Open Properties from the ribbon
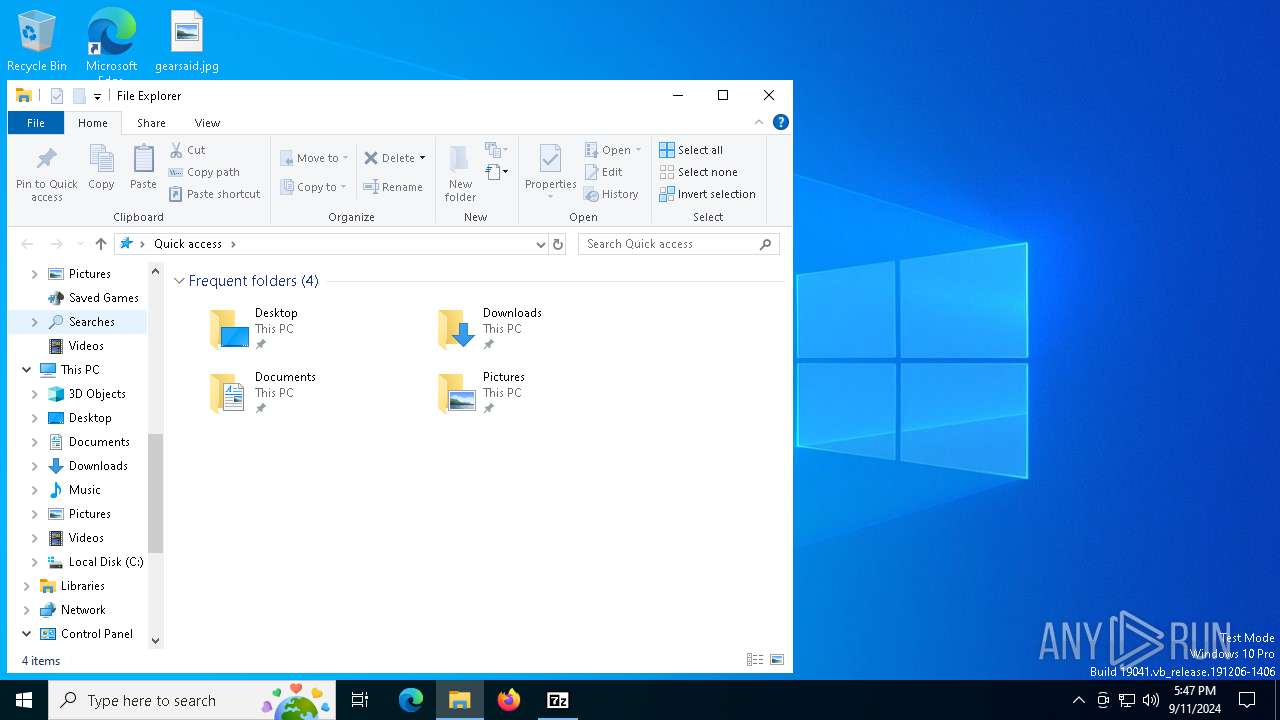 (x=551, y=170)
